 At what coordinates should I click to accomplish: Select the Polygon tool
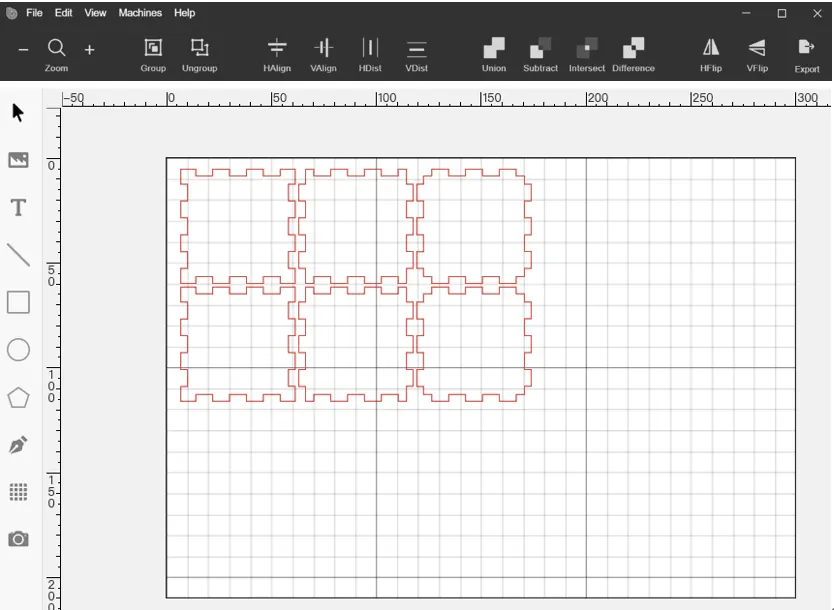pos(18,397)
